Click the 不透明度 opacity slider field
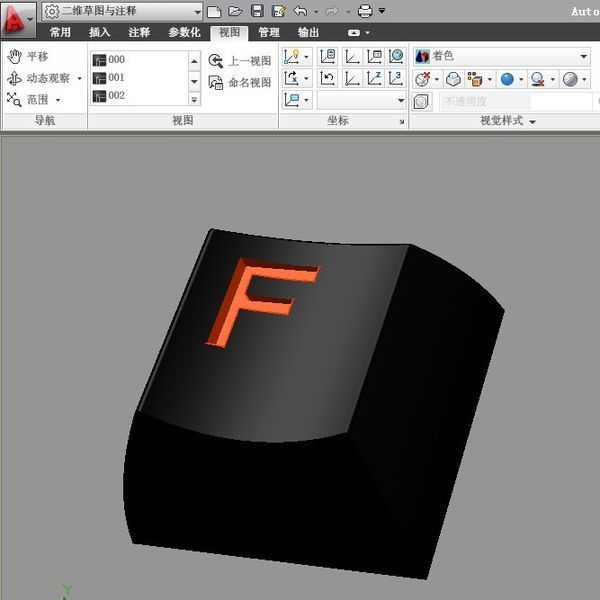Viewport: 600px width, 600px height. 484,101
